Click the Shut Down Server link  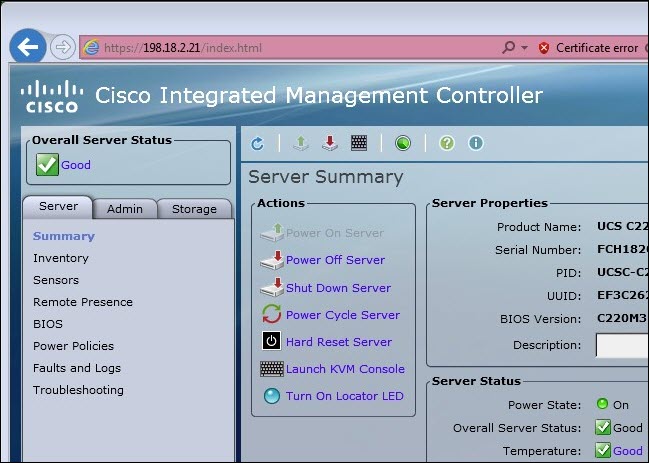(338, 288)
